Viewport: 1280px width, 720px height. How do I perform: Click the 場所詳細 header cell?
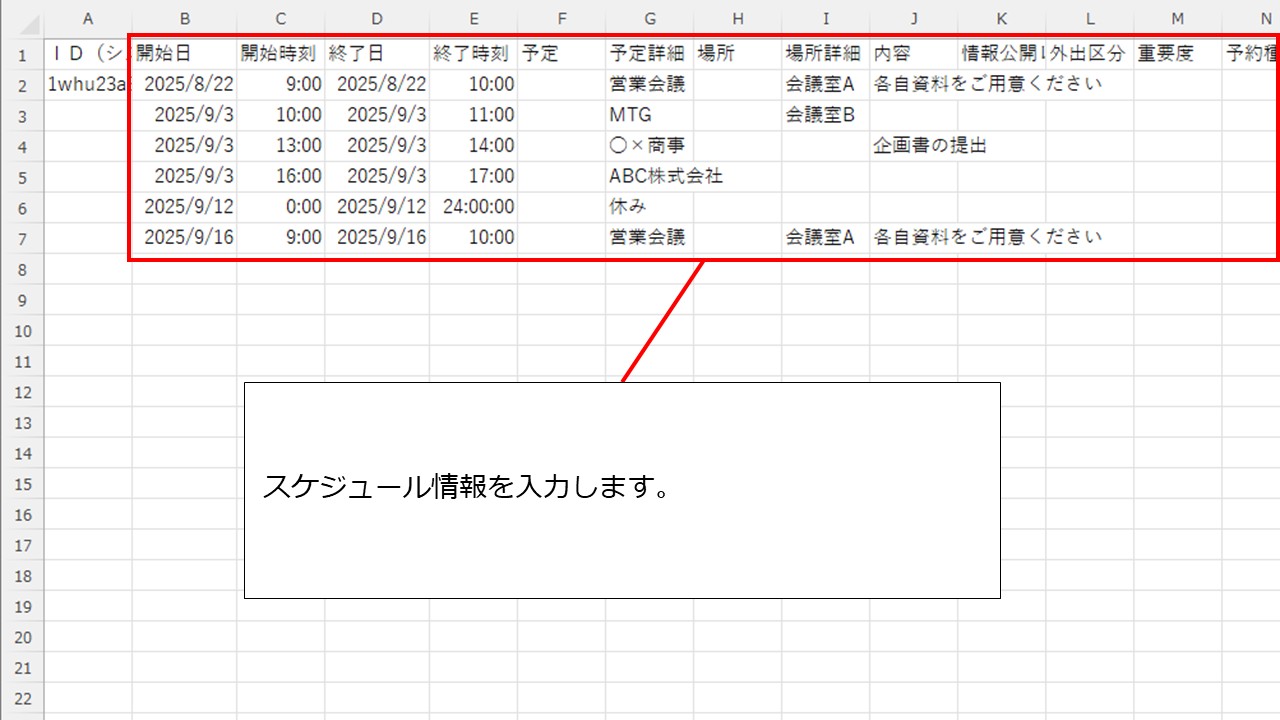click(x=826, y=54)
